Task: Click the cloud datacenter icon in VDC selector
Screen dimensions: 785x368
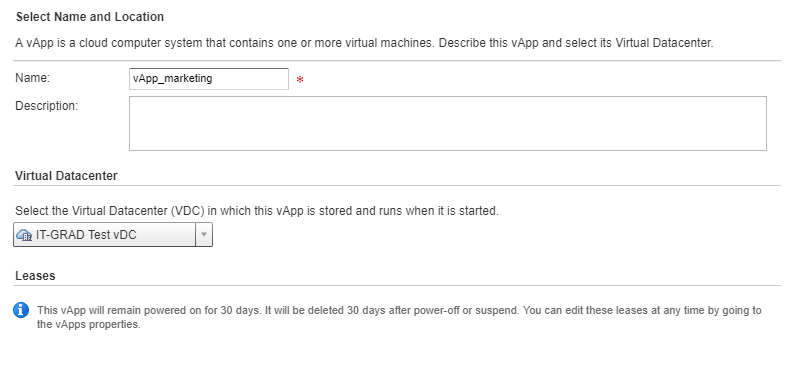Action: (24, 235)
